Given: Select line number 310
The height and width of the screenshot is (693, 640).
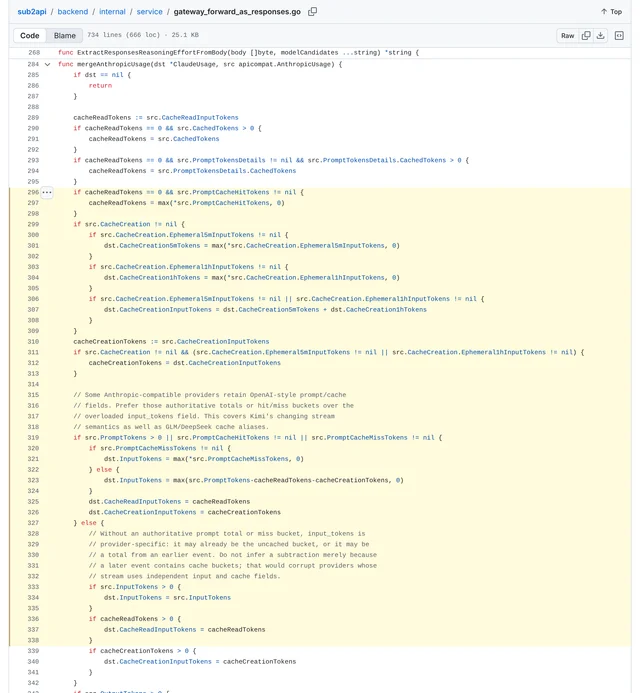Looking at the screenshot, I should click(33, 342).
